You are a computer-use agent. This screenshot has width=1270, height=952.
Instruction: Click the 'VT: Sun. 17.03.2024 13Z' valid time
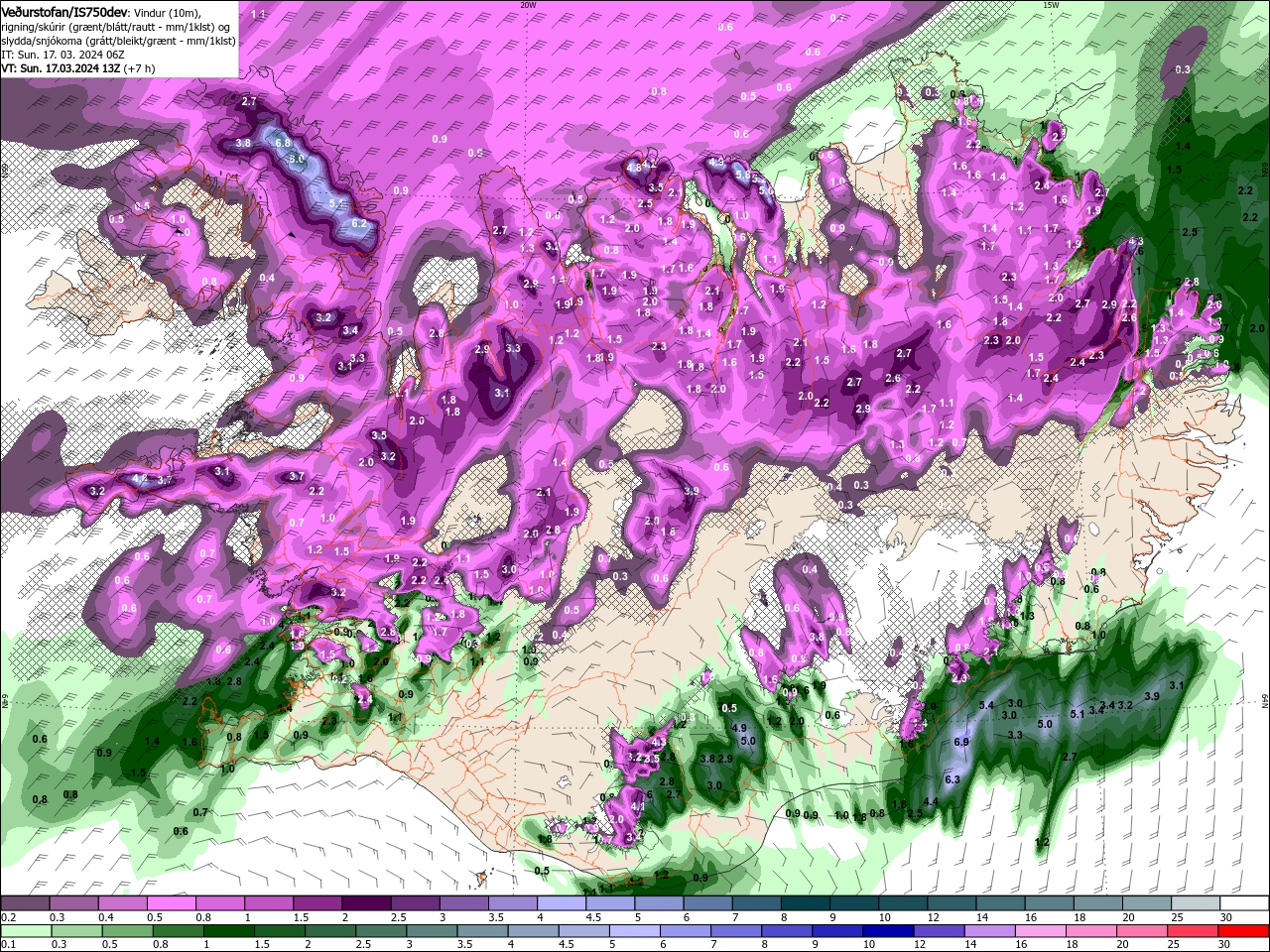(x=61, y=68)
